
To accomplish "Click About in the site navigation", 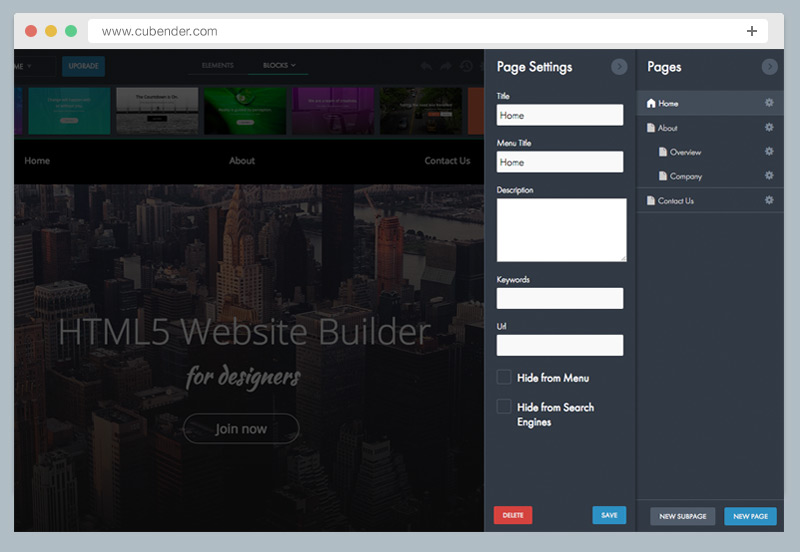I will [242, 161].
